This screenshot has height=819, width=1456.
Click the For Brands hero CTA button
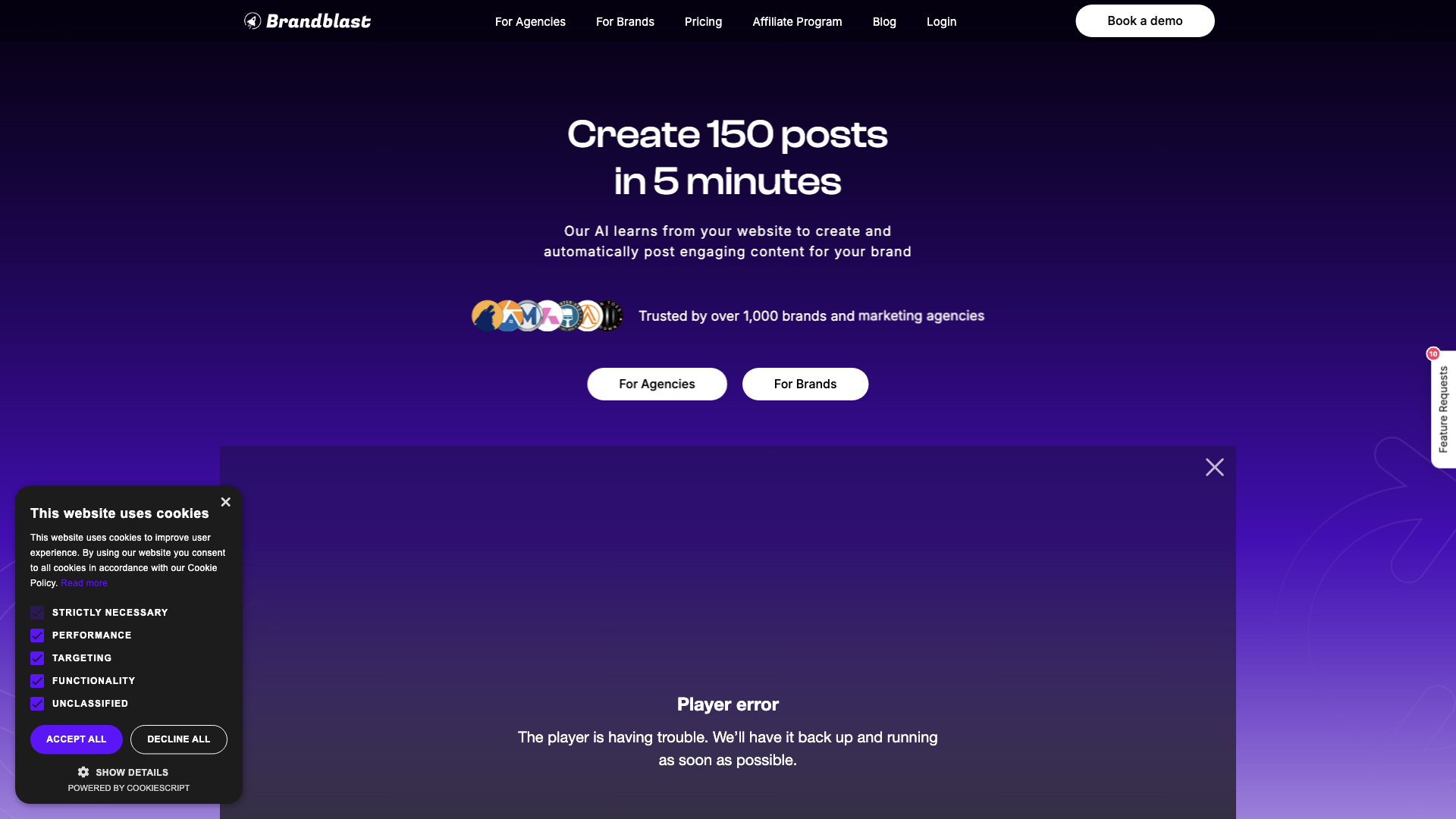(x=805, y=384)
